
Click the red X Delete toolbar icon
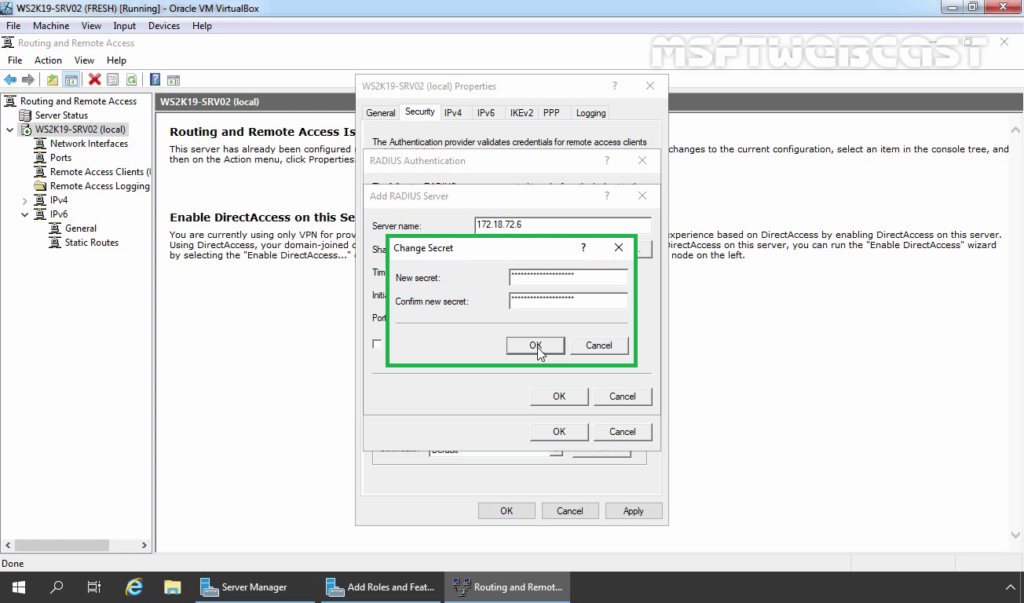[95, 80]
